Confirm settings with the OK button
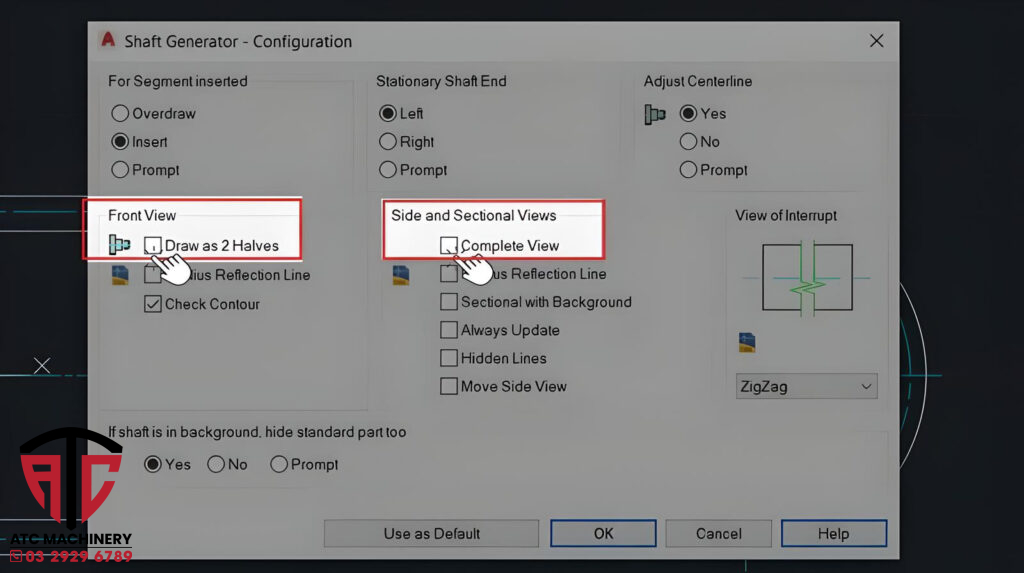 click(x=603, y=534)
